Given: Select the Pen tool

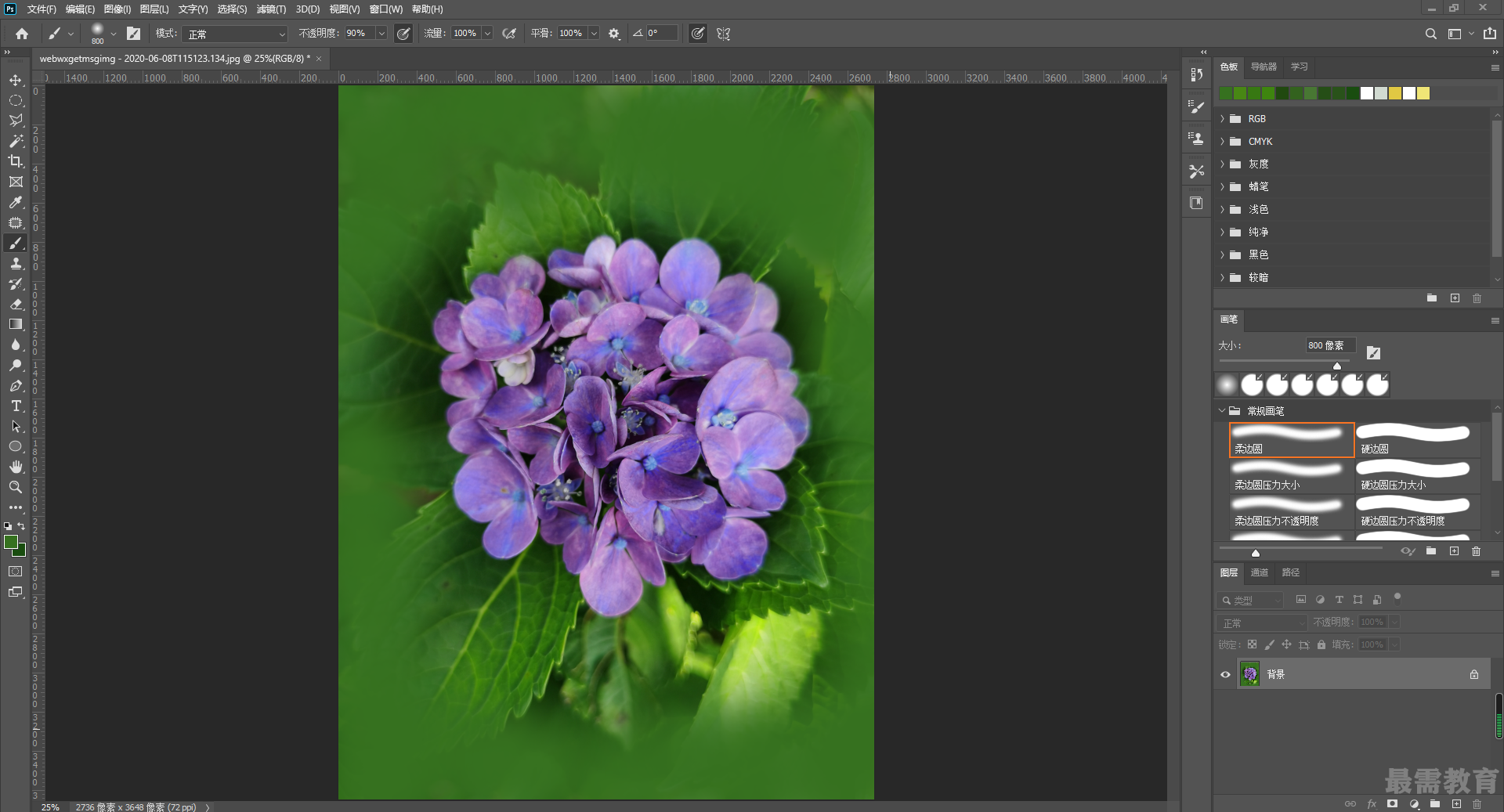Looking at the screenshot, I should pyautogui.click(x=16, y=385).
